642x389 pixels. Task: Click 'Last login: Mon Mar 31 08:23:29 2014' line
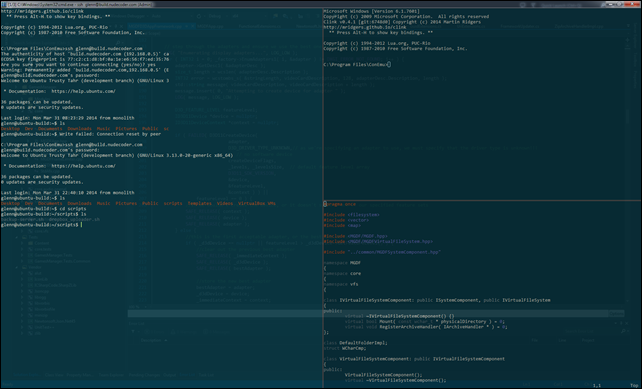[x=68, y=118]
